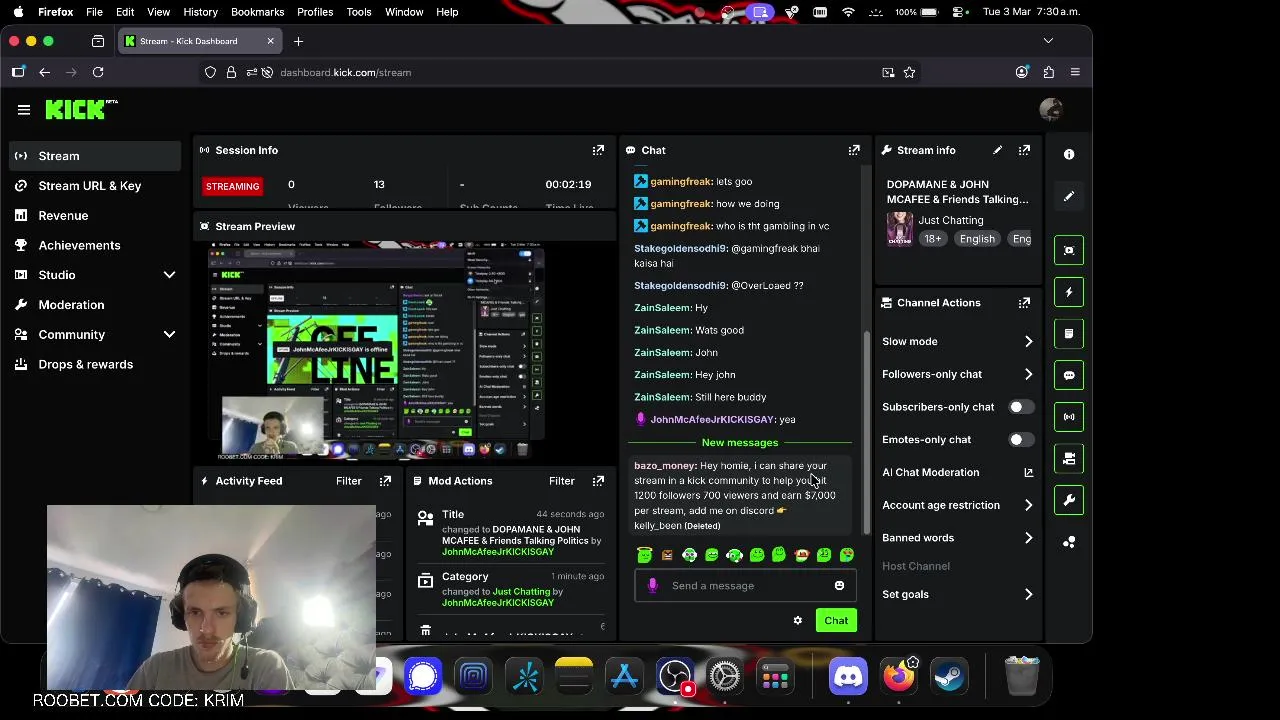1280x720 pixels.
Task: Open AI Chat Moderation external link icon
Action: 1028,472
